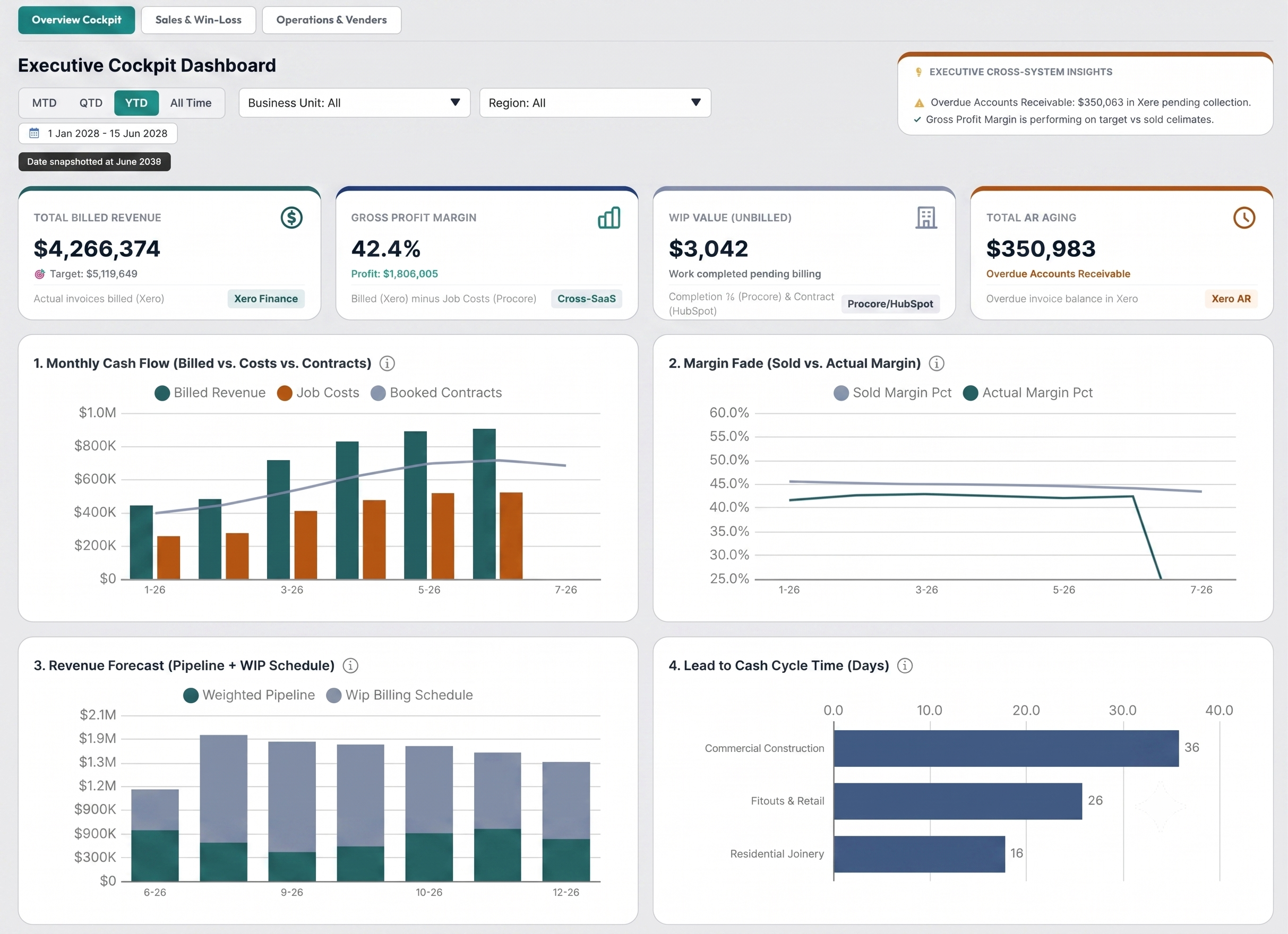Viewport: 1288px width, 934px height.
Task: Open info icon for Margin Fade chart
Action: tap(937, 364)
